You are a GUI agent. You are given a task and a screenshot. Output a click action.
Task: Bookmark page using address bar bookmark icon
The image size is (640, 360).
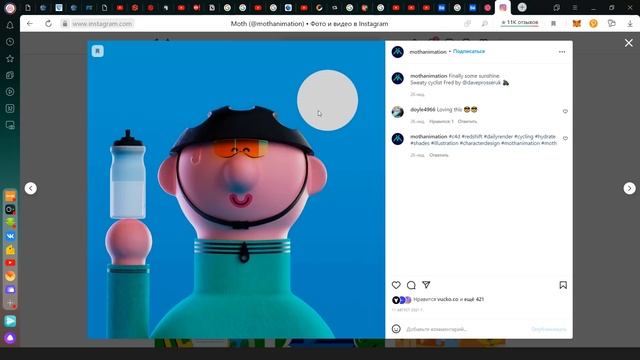pyautogui.click(x=553, y=24)
